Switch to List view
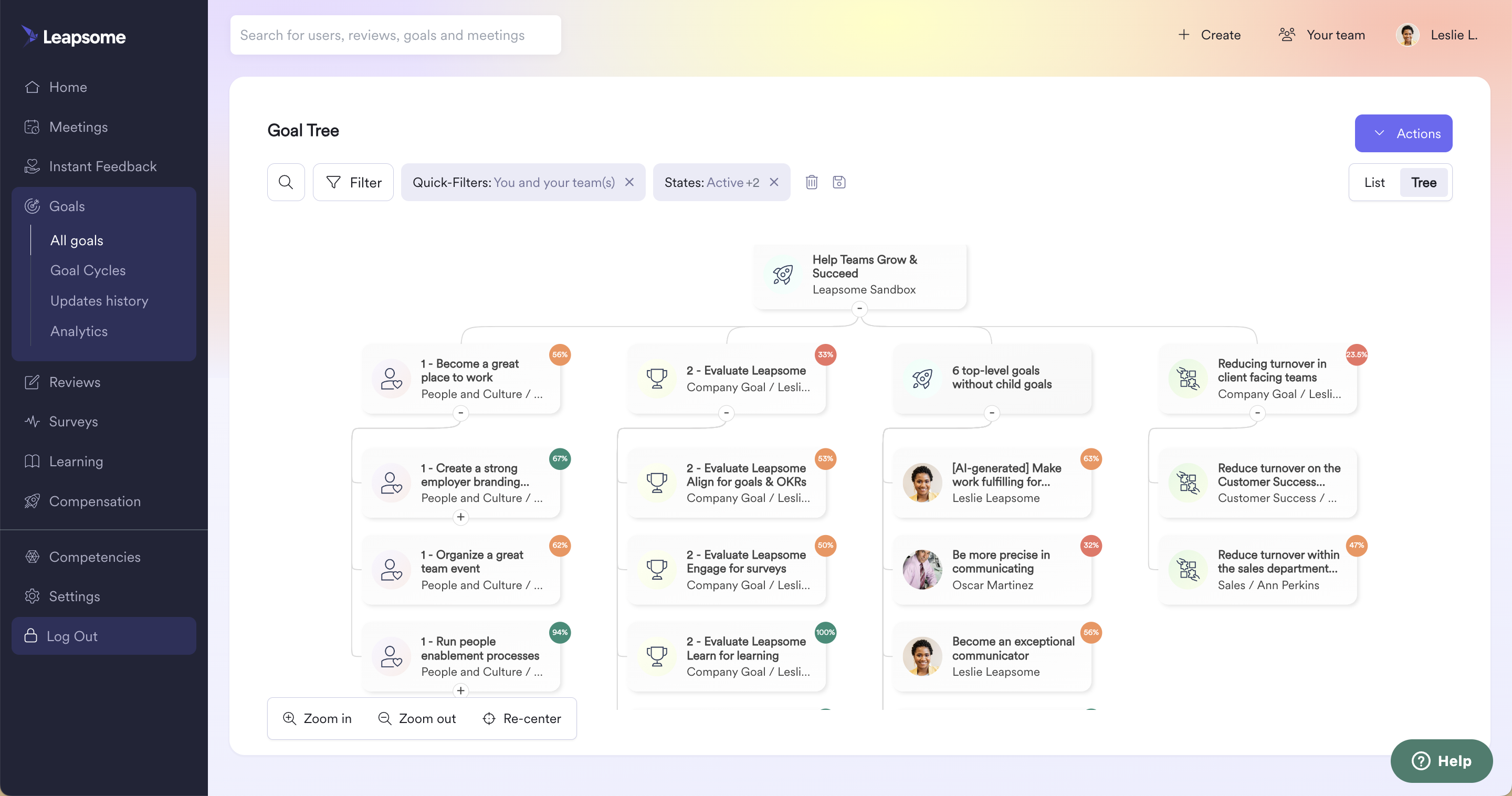This screenshot has height=796, width=1512. point(1373,183)
